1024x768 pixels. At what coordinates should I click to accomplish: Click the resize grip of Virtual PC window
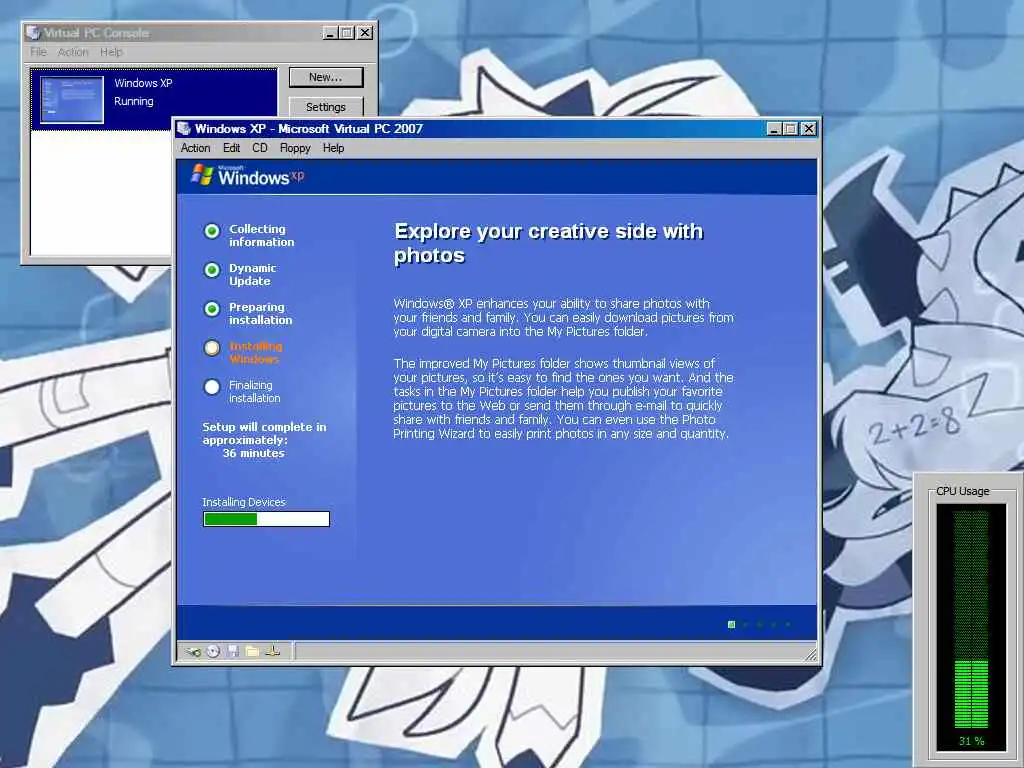[810, 653]
